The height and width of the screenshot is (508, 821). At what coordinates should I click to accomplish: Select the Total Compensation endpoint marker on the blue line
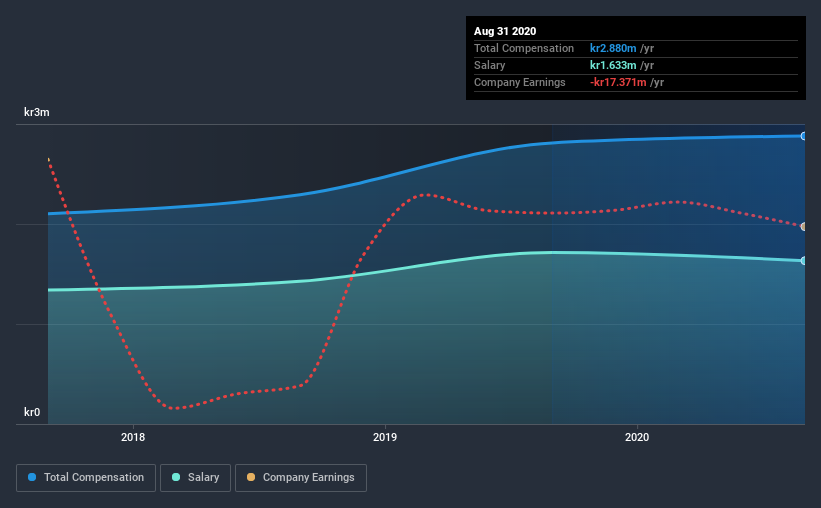pyautogui.click(x=803, y=136)
